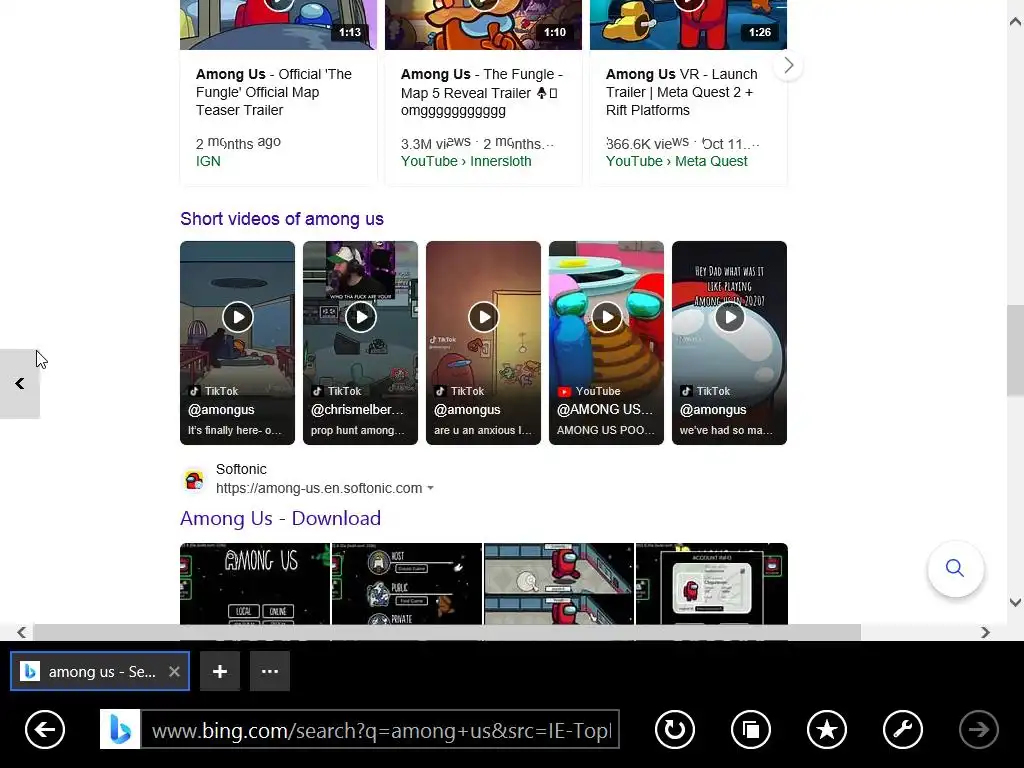
Task: Click '3.3M views' text on Fungle video
Action: pyautogui.click(x=435, y=143)
